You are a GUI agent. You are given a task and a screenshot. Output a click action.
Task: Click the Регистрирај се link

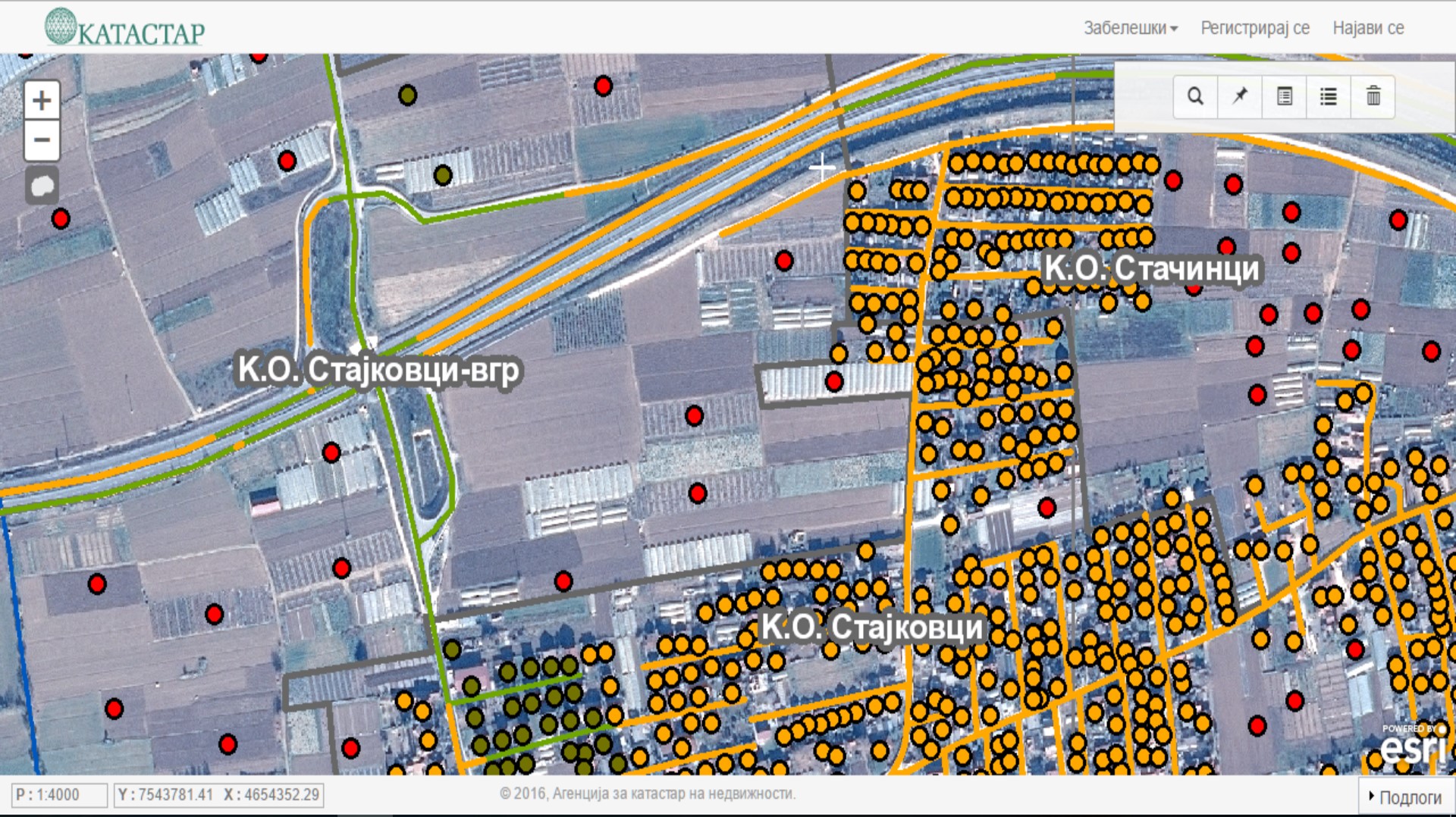[x=1255, y=28]
